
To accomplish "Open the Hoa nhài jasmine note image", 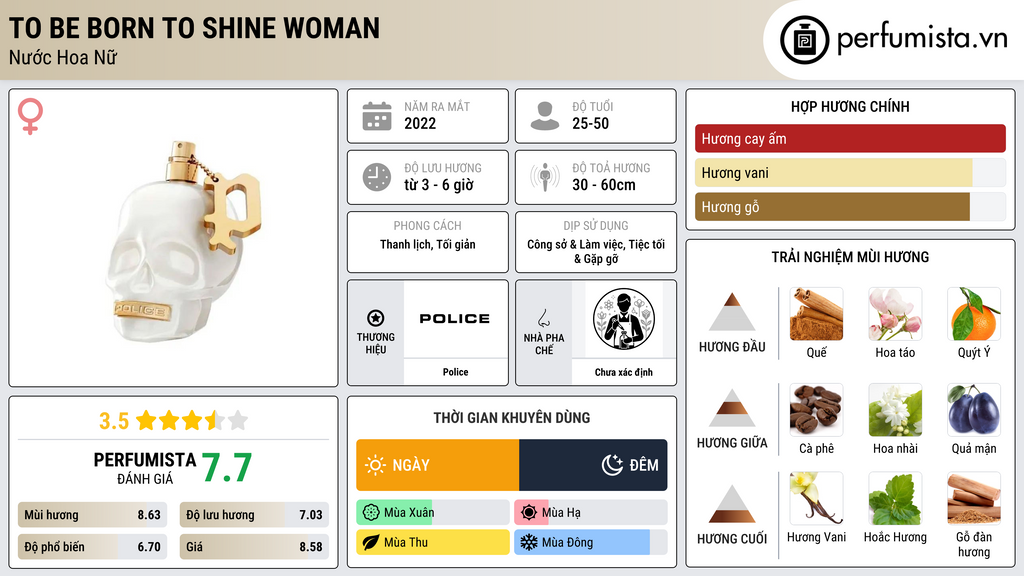I will tap(895, 410).
